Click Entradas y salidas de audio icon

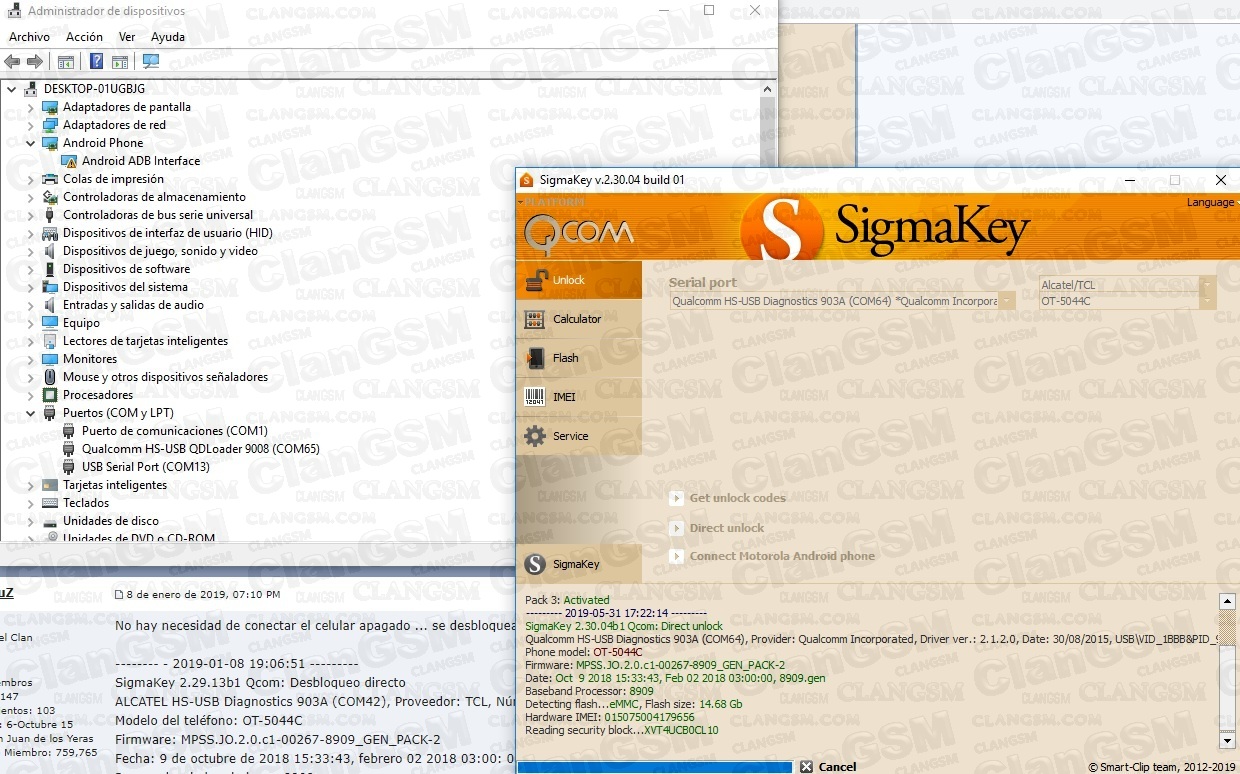tap(50, 305)
